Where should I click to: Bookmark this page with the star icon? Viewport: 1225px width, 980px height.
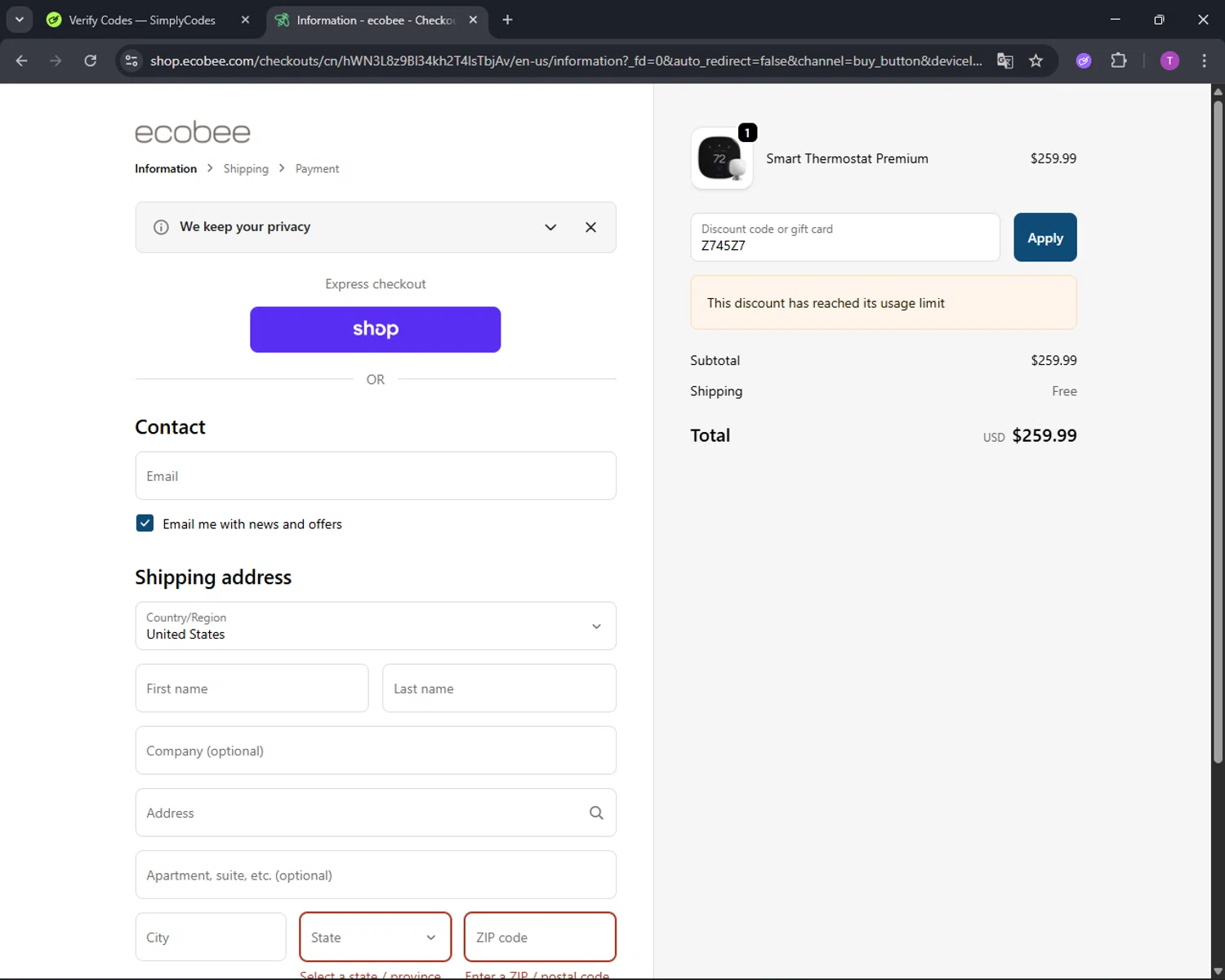(x=1036, y=60)
